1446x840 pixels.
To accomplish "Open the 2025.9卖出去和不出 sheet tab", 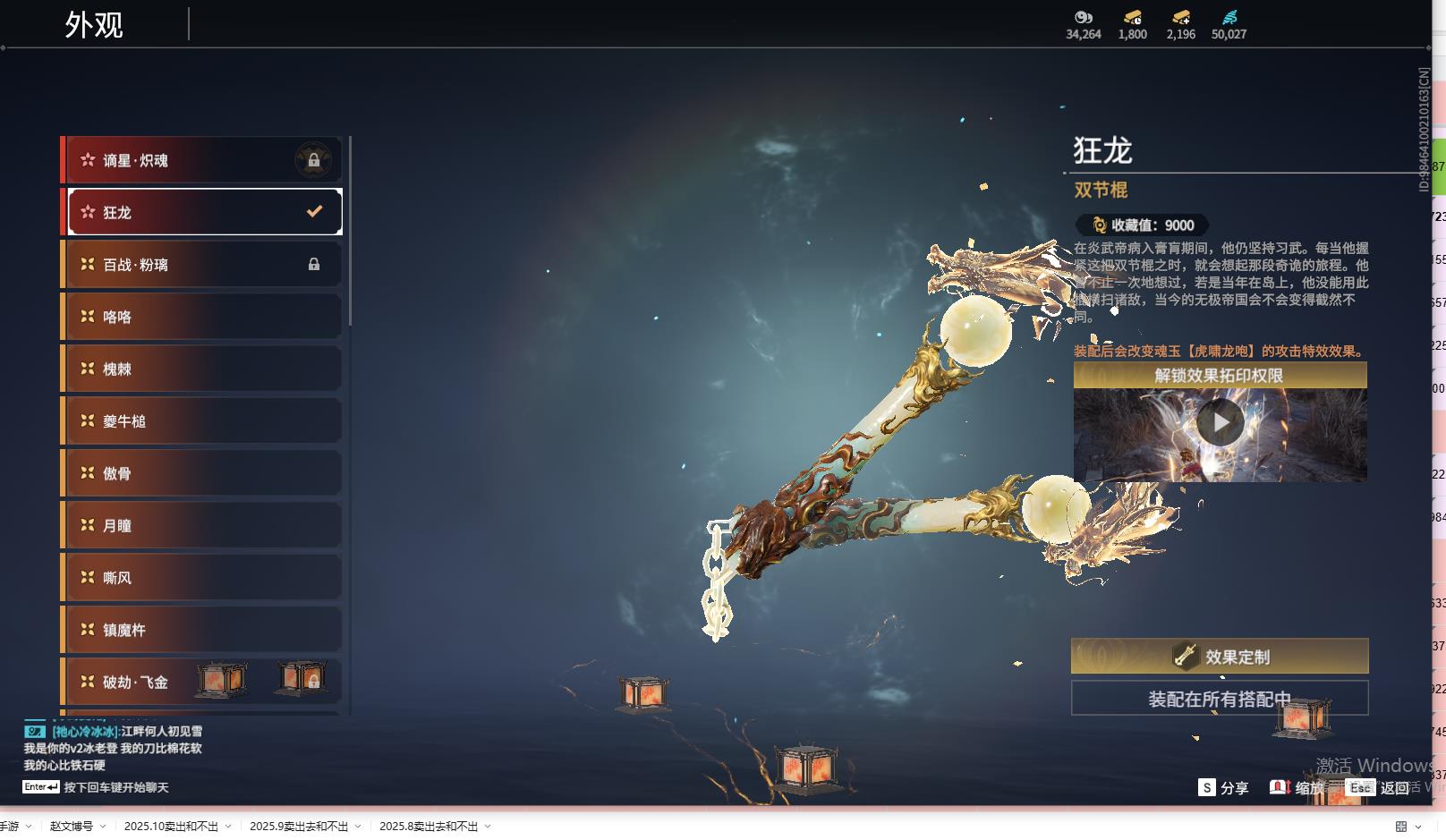I will [299, 827].
